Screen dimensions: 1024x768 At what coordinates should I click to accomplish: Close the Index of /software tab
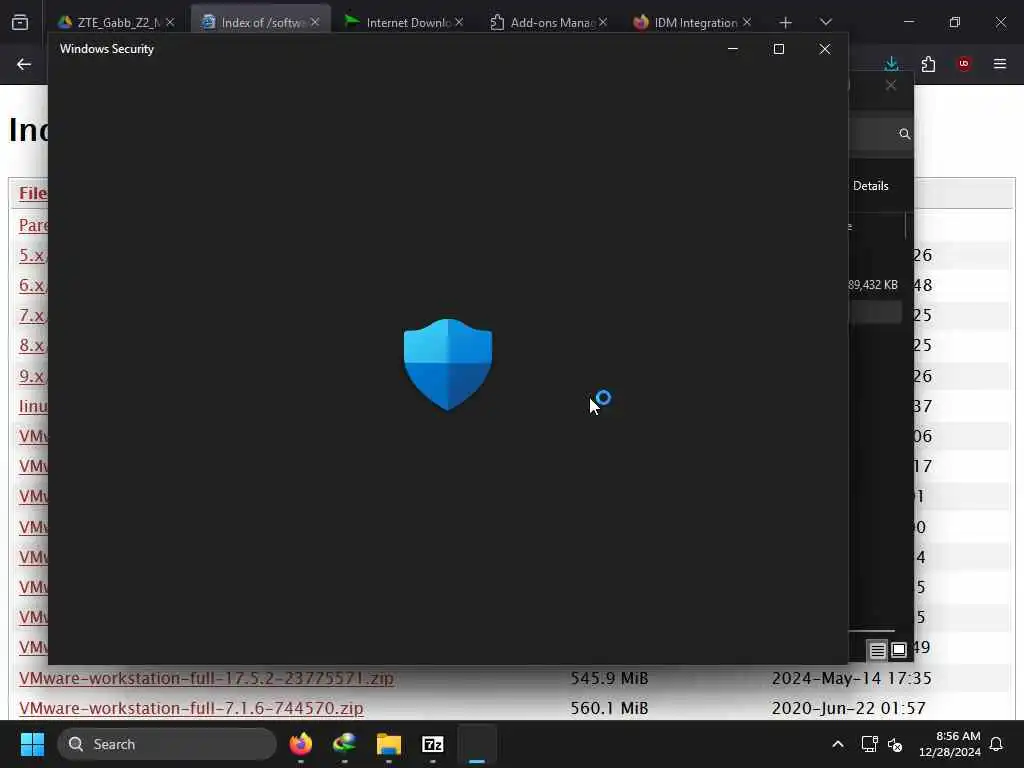point(315,22)
